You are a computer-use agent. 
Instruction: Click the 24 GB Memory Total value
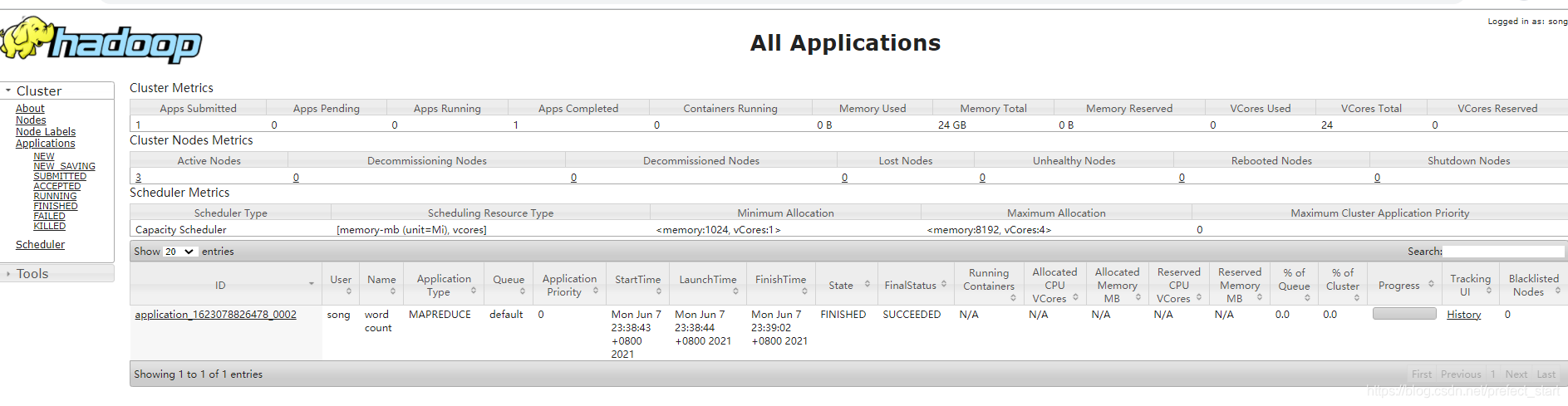click(952, 125)
